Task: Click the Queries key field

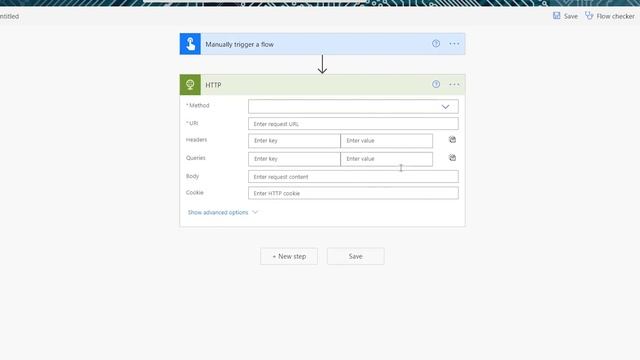Action: pyautogui.click(x=294, y=159)
